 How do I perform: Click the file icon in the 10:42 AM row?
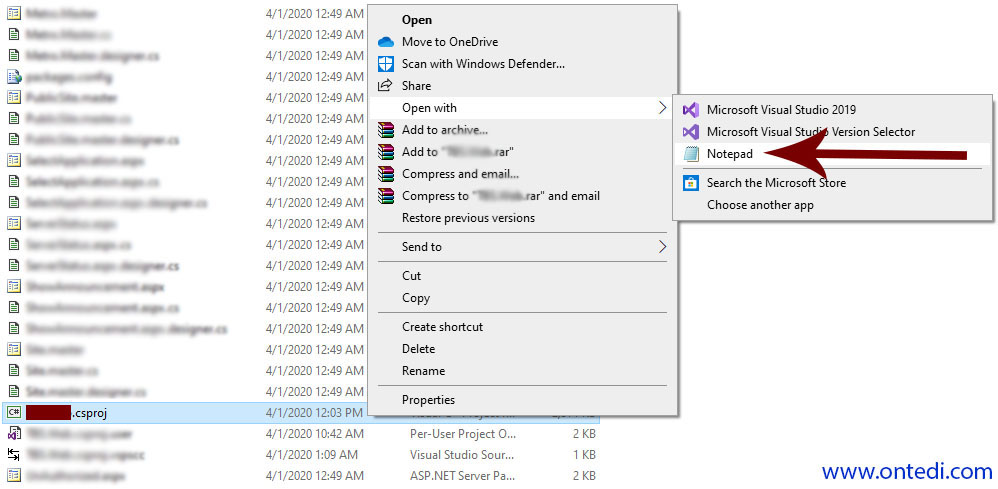pos(13,434)
